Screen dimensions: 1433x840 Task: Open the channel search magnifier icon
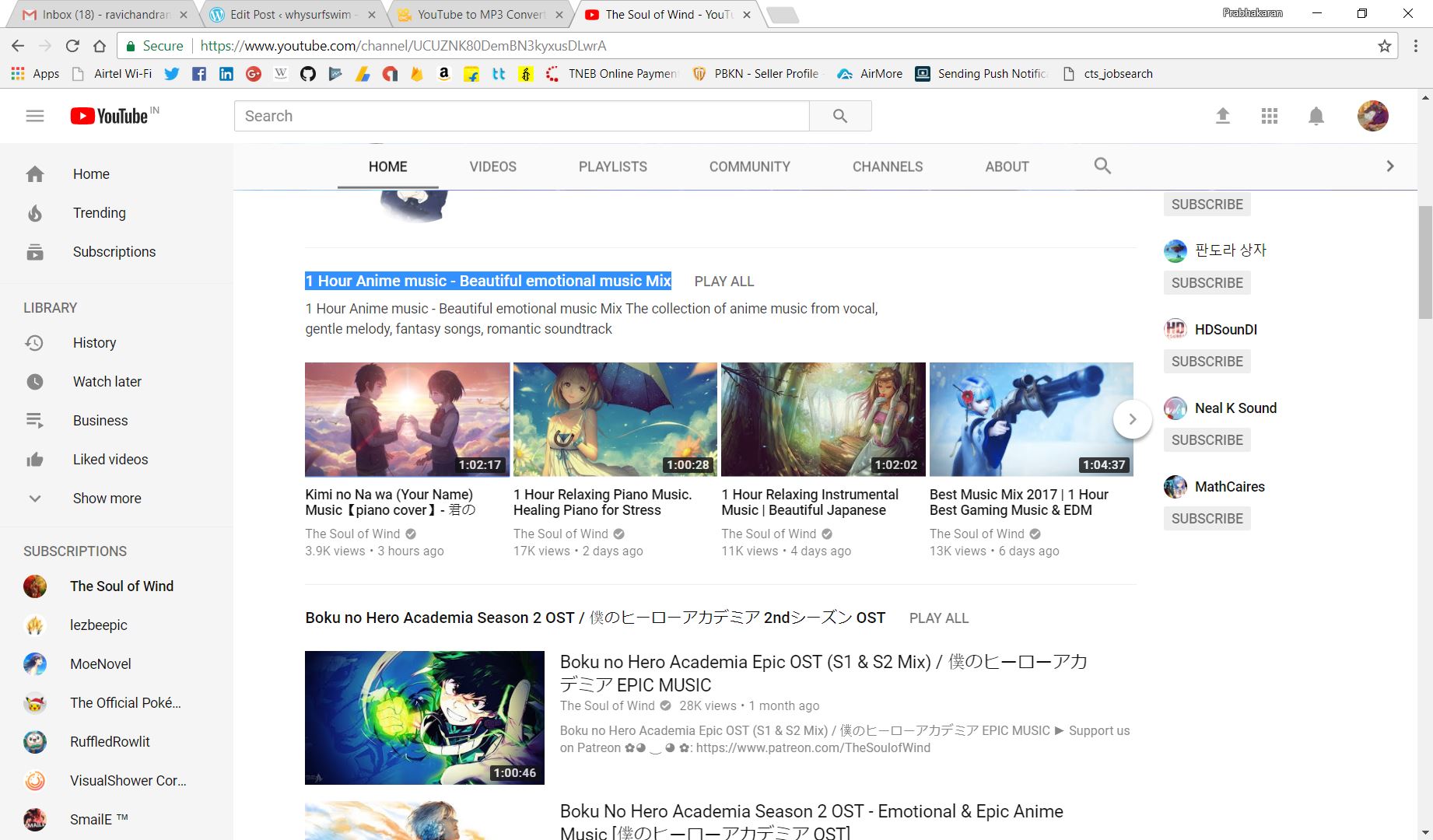(x=1102, y=166)
